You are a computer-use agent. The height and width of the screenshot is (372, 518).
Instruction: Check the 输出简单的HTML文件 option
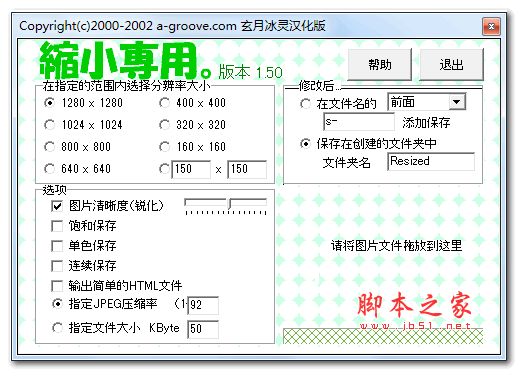tap(57, 286)
